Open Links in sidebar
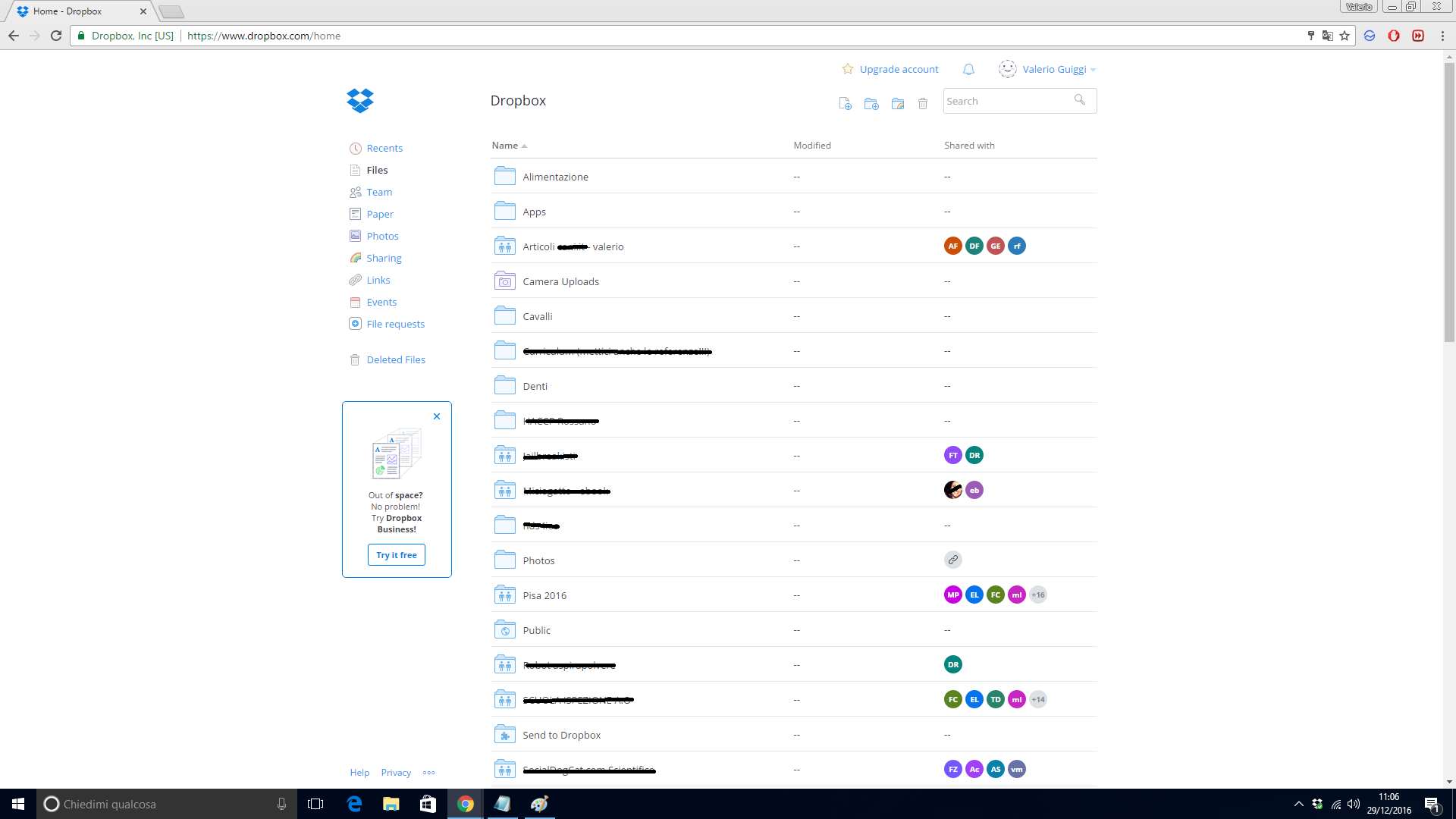The image size is (1456, 819). tap(378, 280)
